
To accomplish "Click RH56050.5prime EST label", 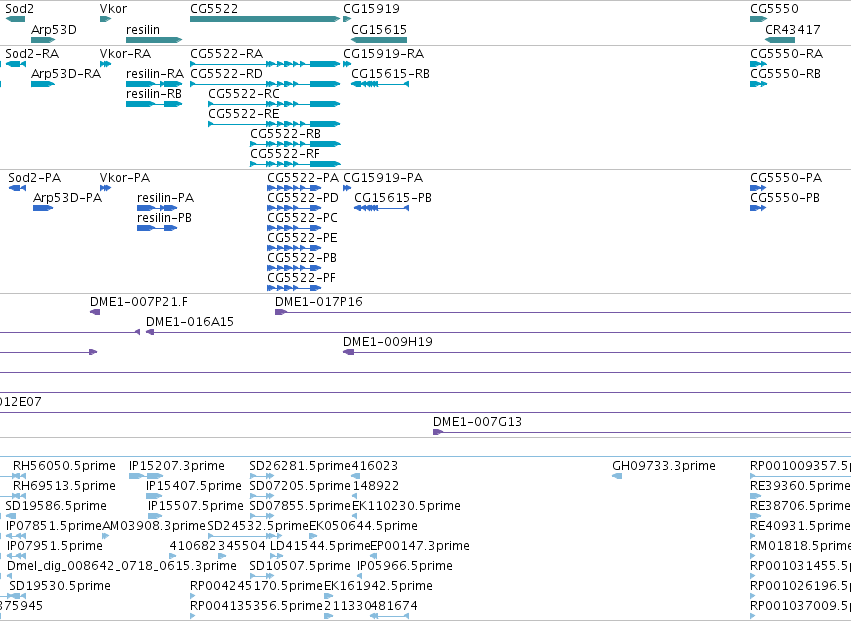I will pos(64,466).
